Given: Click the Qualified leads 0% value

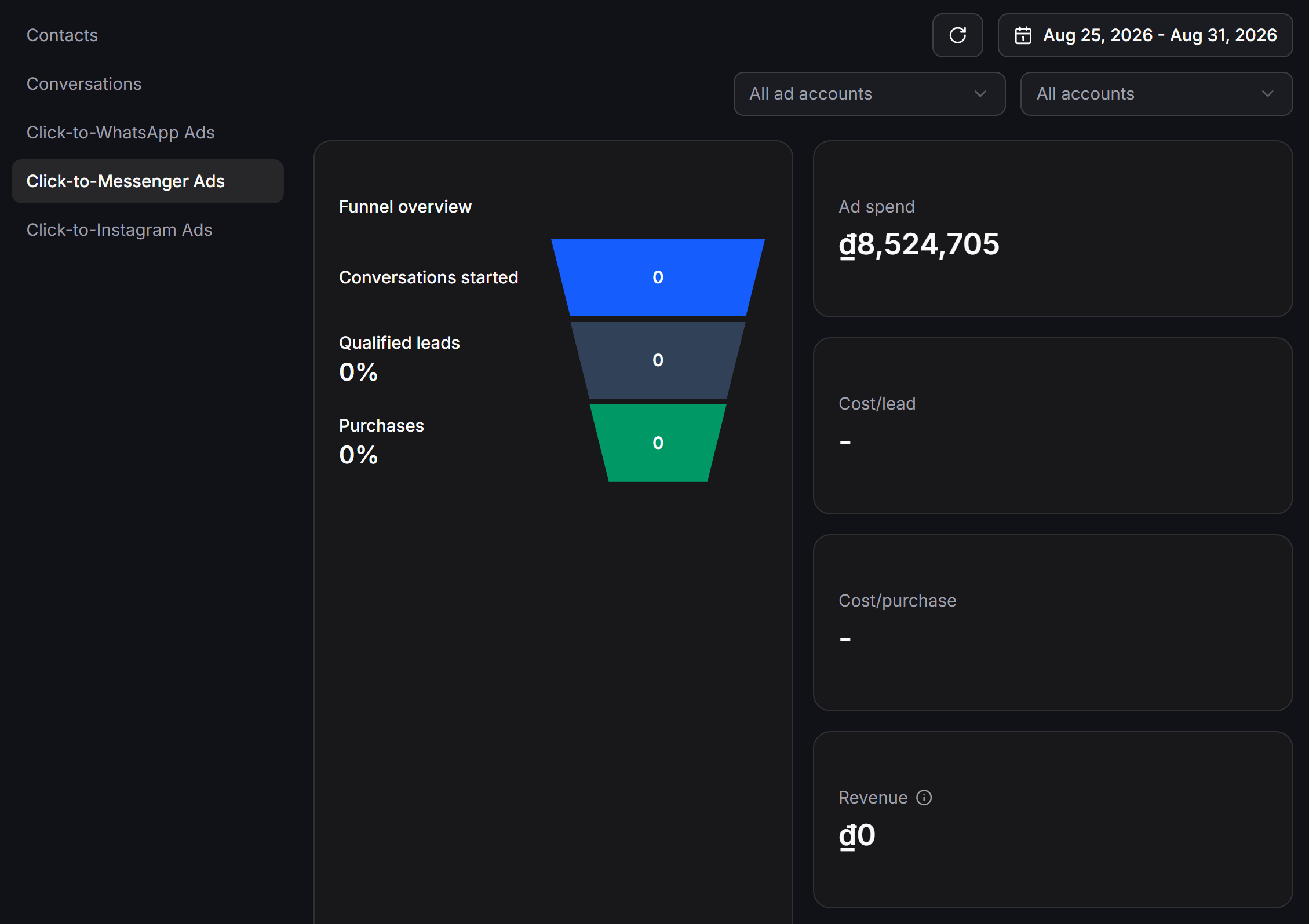Looking at the screenshot, I should tap(358, 372).
